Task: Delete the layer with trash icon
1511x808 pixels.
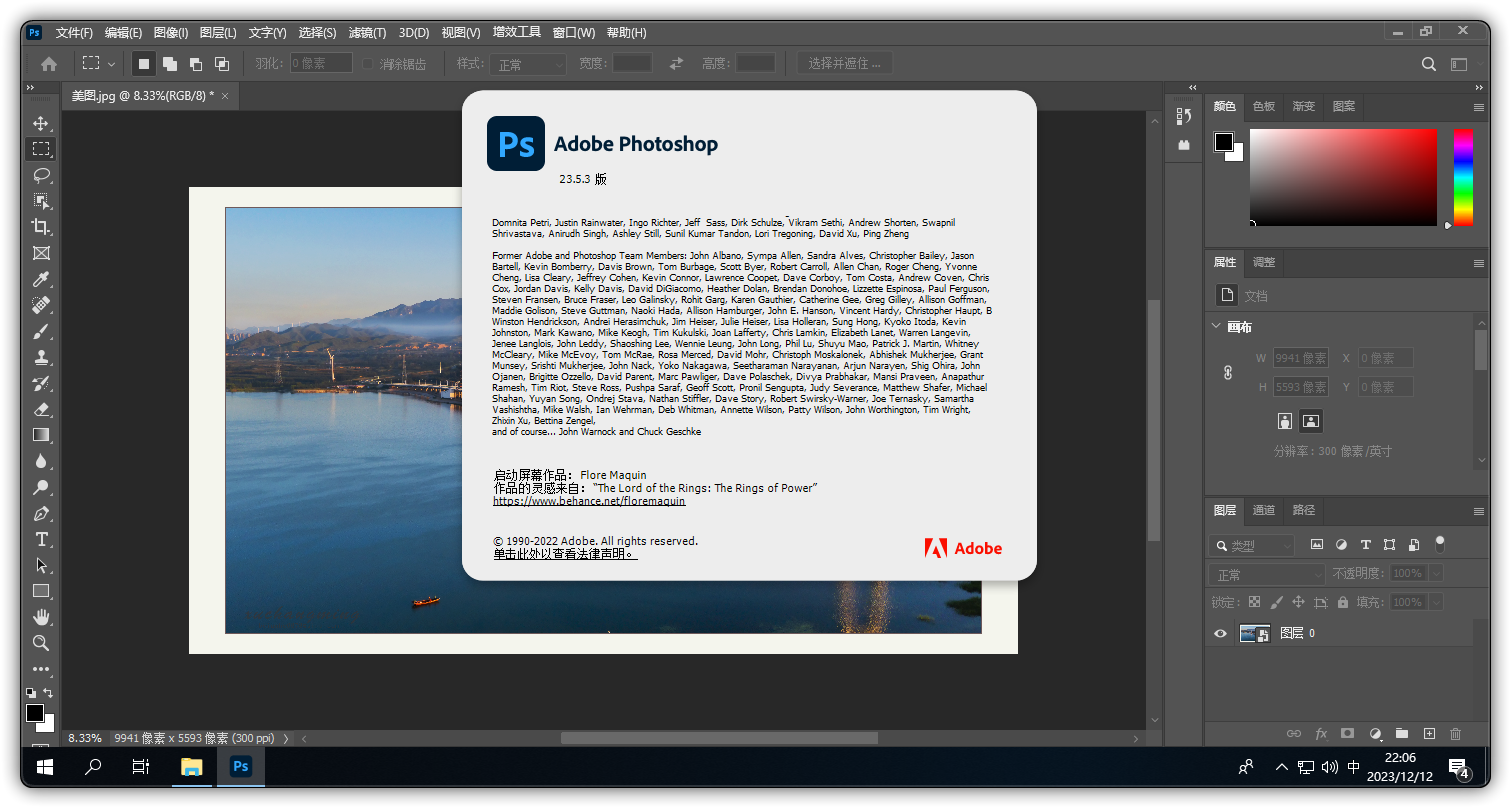Action: pos(1455,733)
